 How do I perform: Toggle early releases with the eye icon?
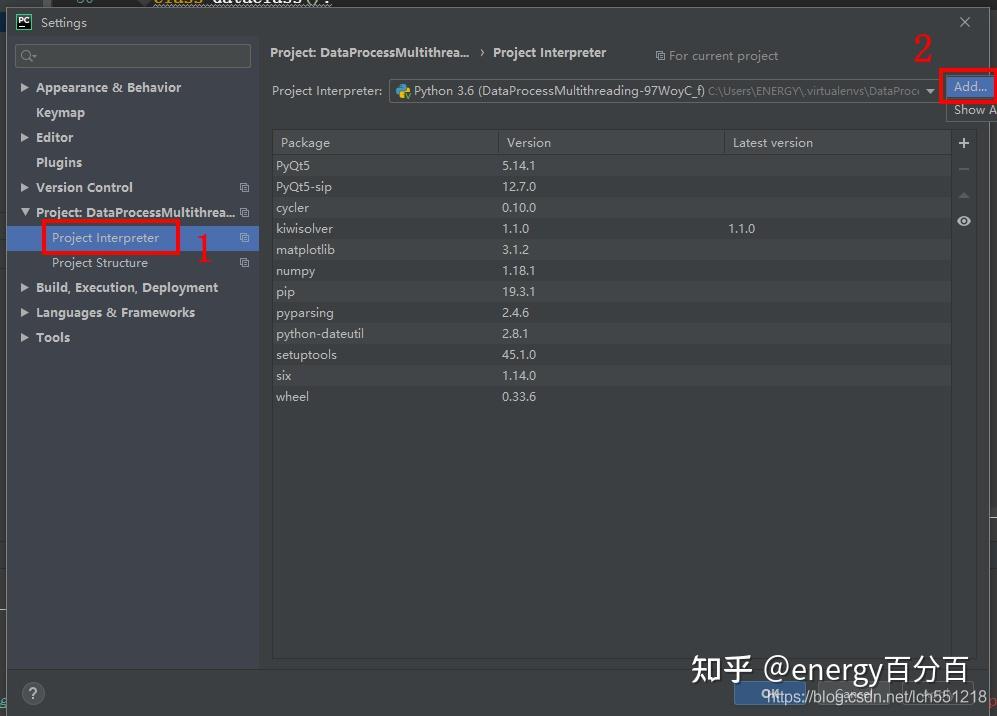coord(963,220)
